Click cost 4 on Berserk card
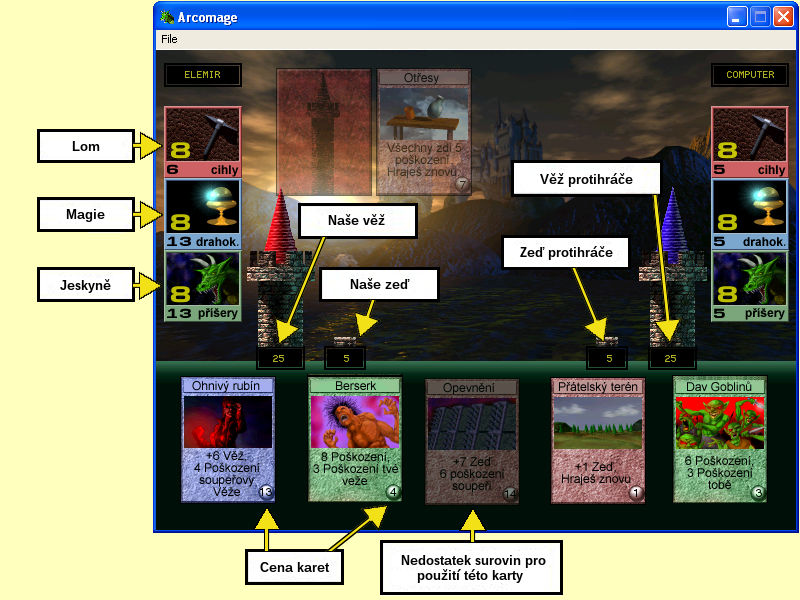 click(393, 492)
